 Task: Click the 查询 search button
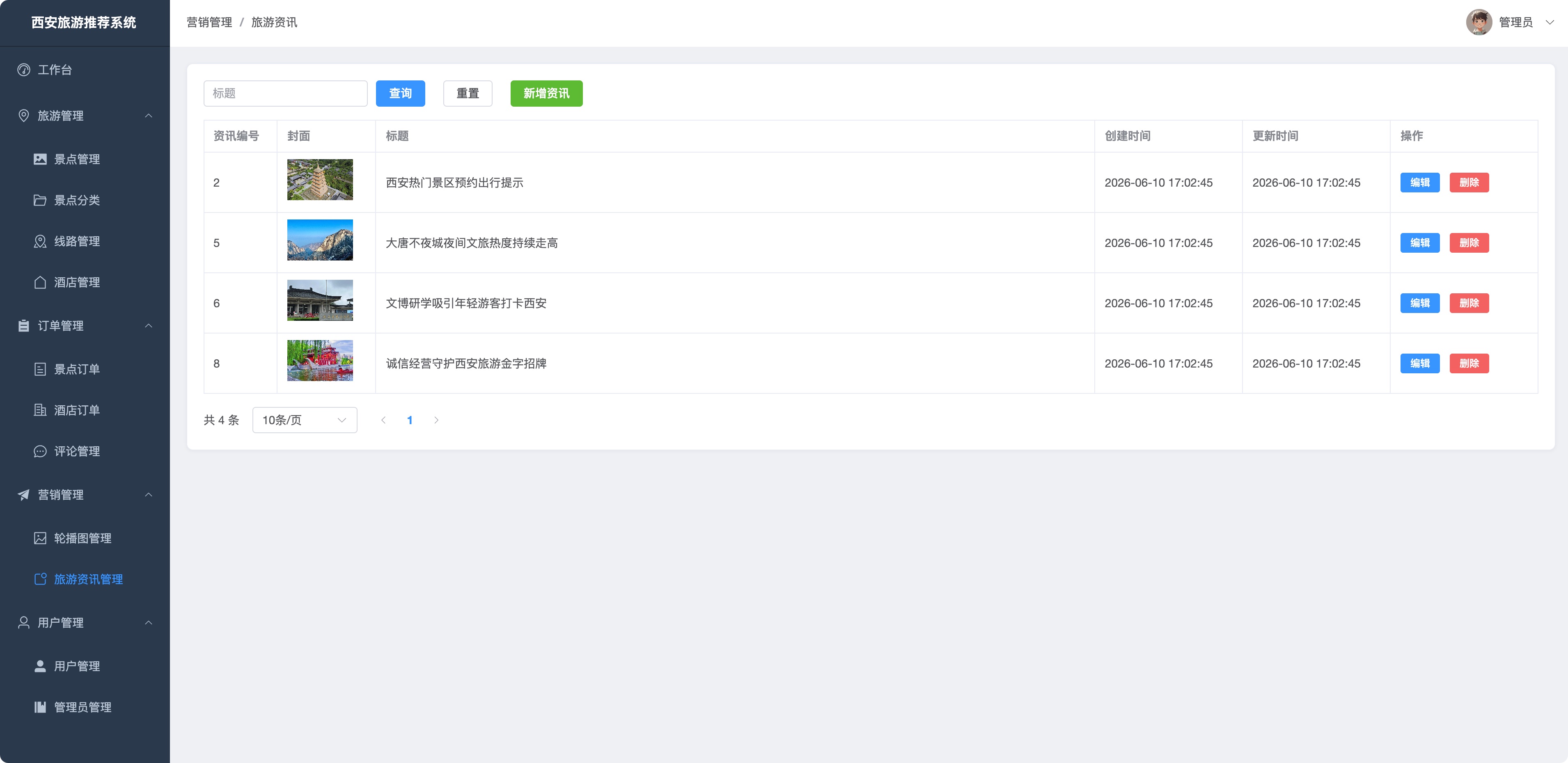click(x=400, y=94)
